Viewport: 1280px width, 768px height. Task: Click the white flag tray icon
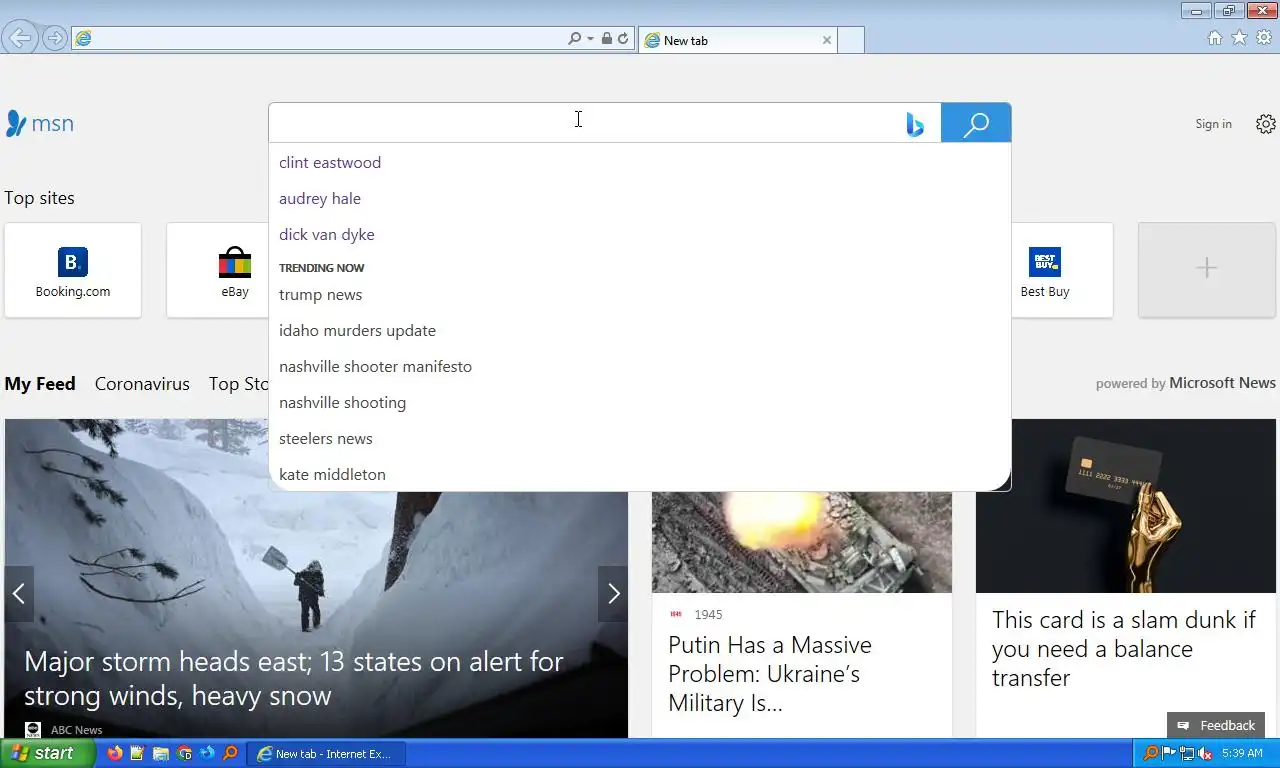pos(1168,753)
